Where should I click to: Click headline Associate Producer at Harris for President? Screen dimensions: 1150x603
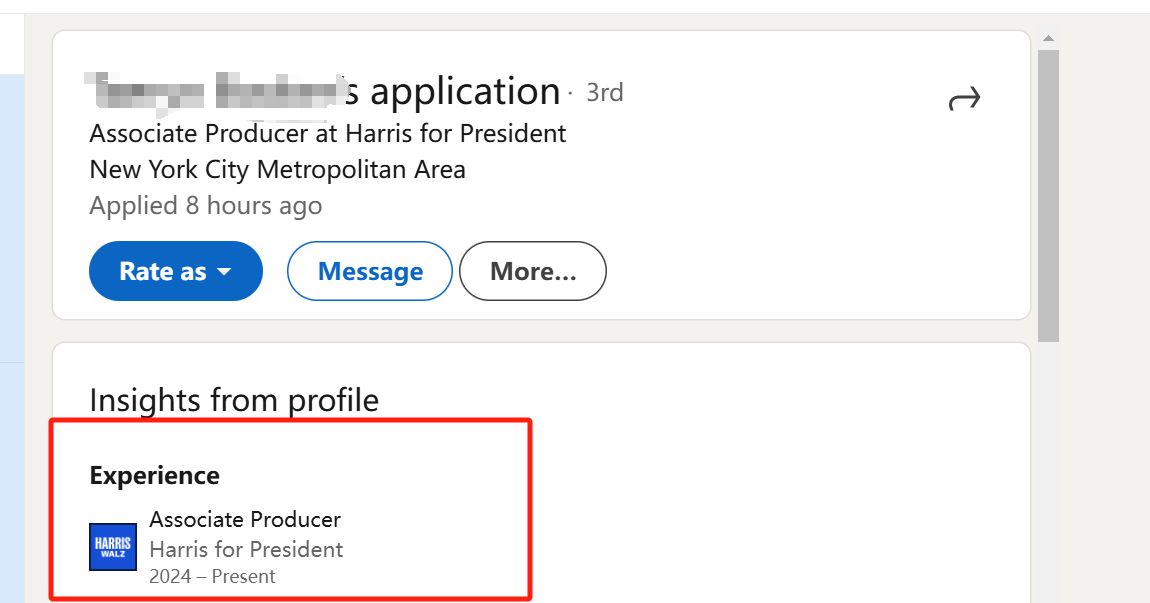[x=328, y=134]
